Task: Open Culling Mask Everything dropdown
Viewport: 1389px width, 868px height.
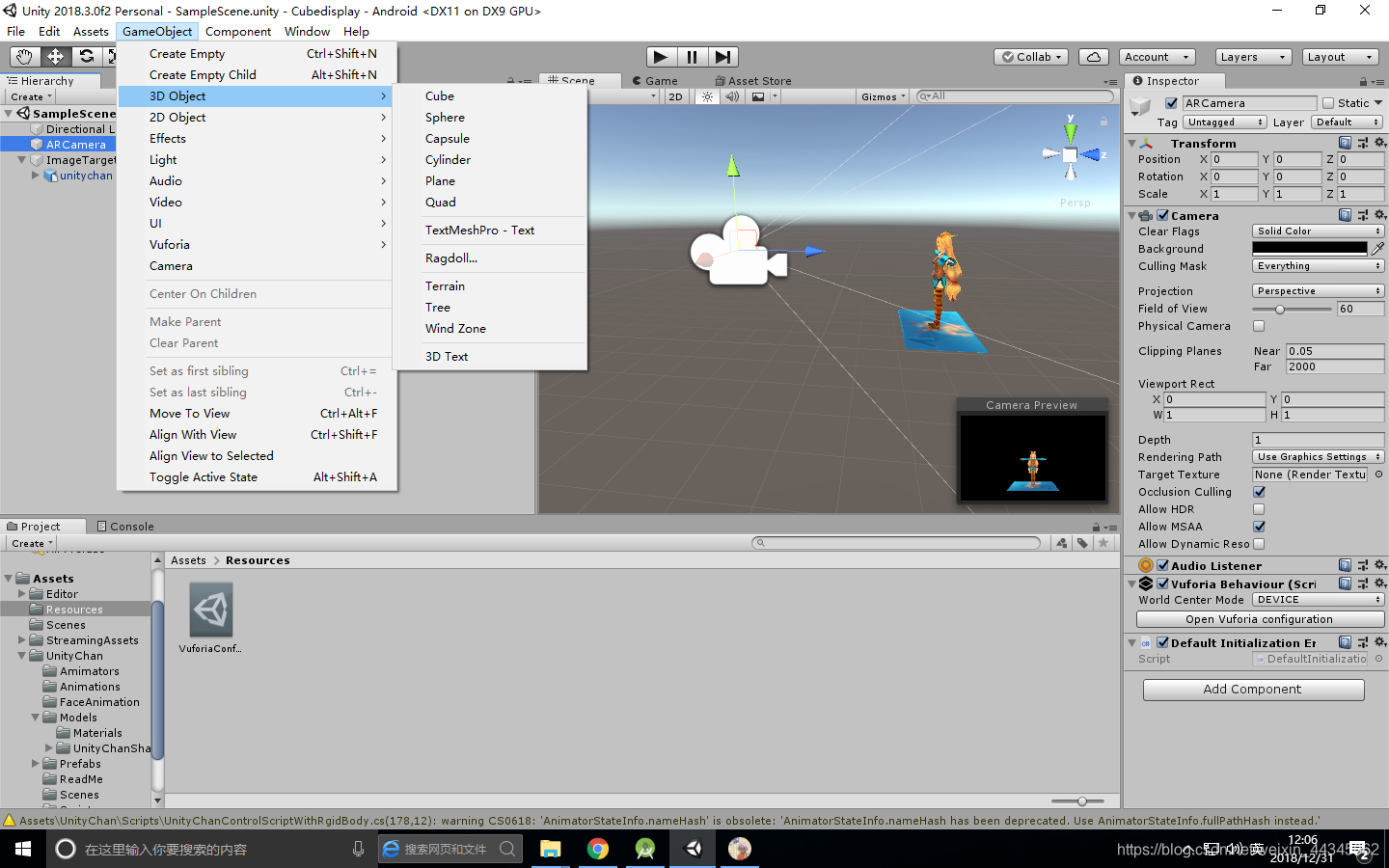Action: click(1319, 266)
